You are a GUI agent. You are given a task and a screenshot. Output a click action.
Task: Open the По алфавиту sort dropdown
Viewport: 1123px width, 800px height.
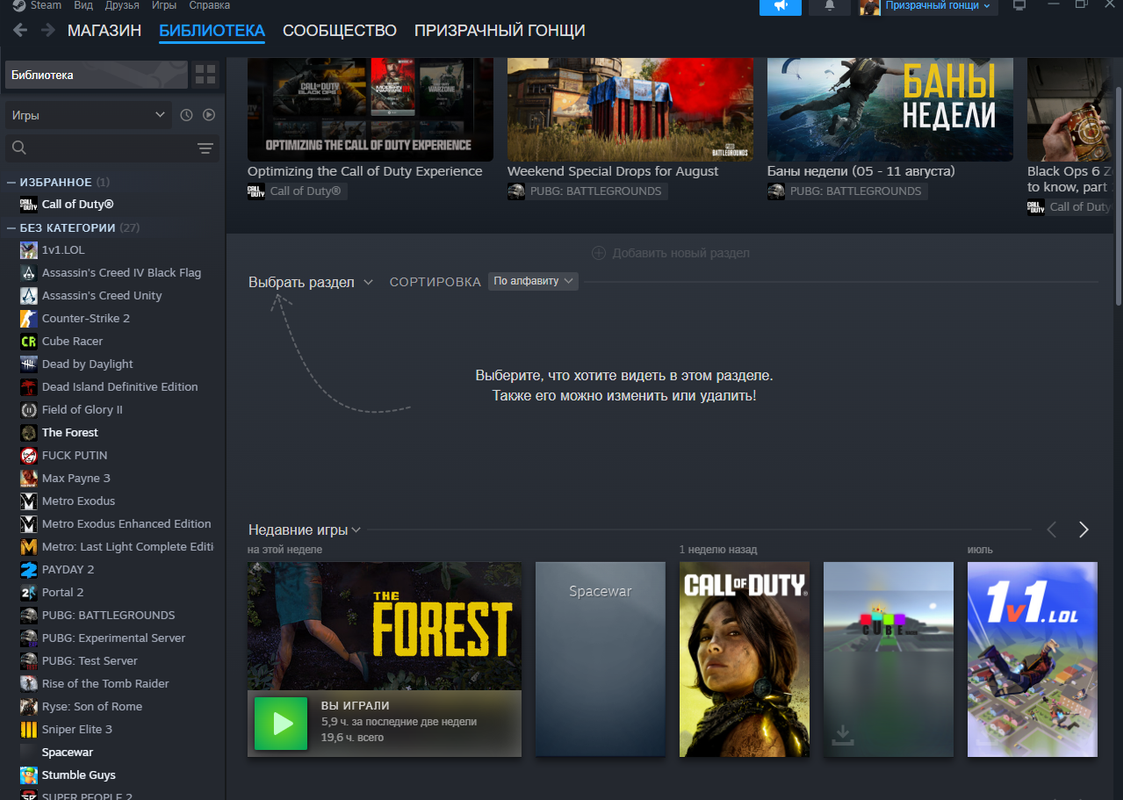pyautogui.click(x=533, y=281)
